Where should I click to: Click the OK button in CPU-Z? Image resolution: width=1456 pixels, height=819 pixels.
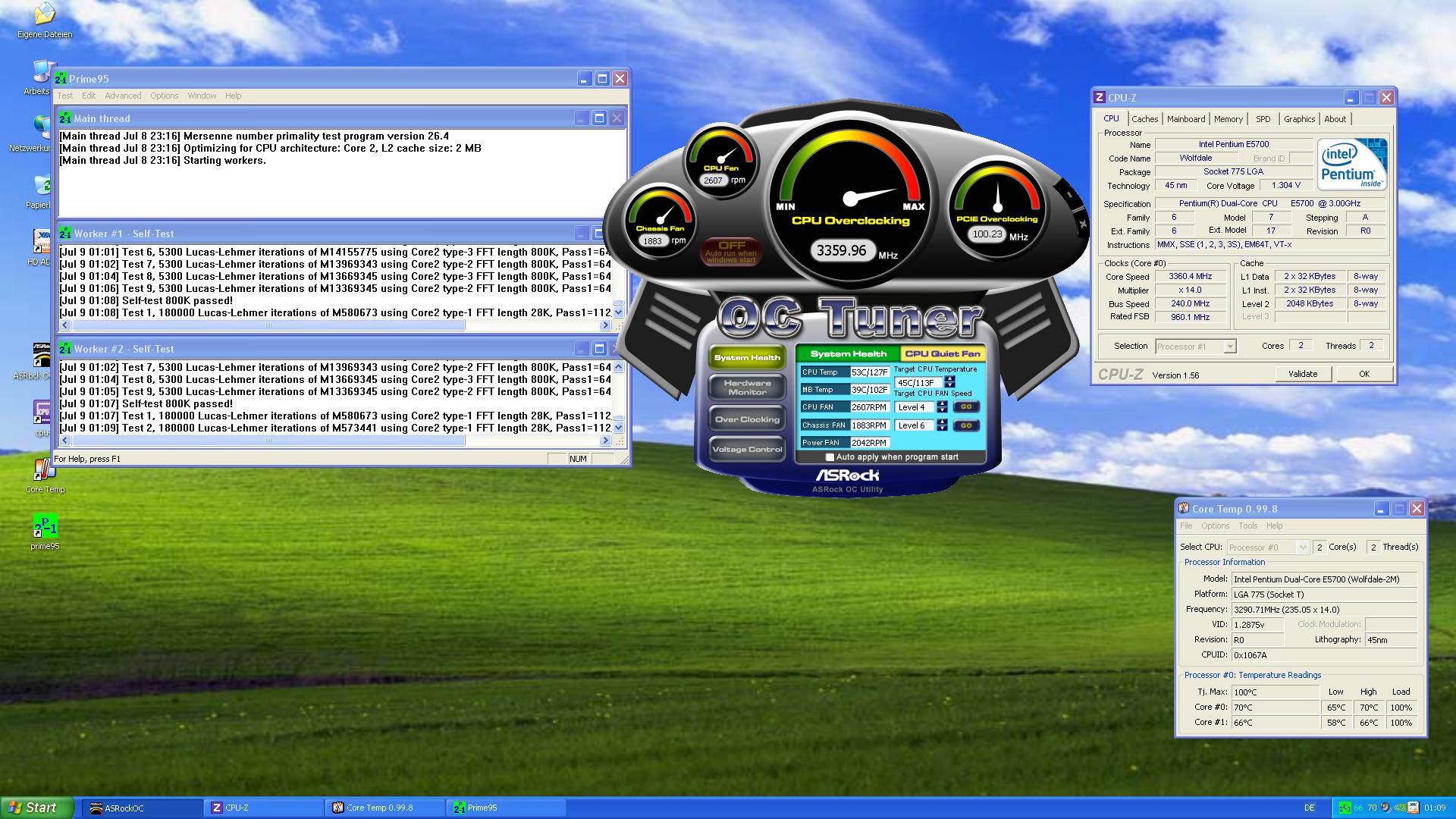1364,374
